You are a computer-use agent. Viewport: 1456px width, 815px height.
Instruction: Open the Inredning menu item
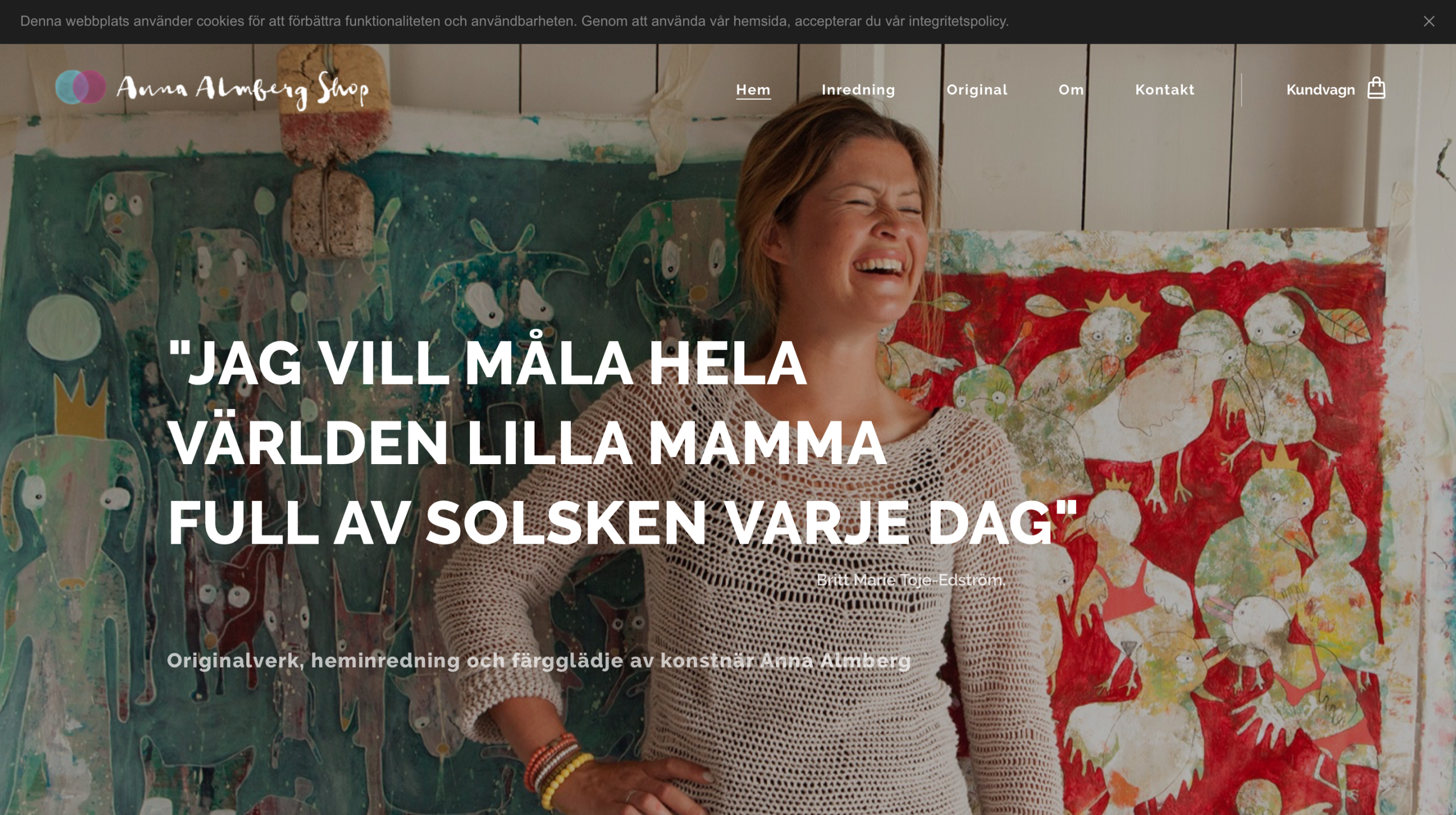(858, 90)
